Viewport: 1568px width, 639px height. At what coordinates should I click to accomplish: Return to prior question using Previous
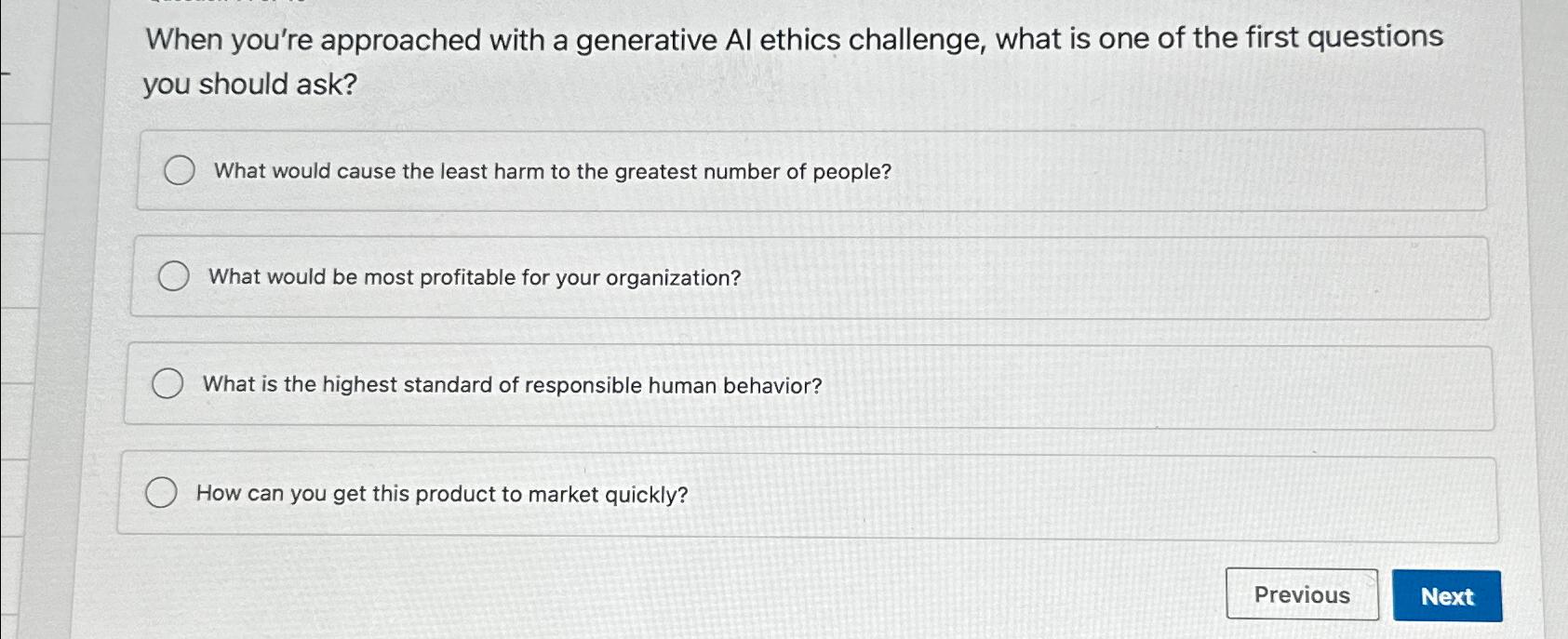1302,594
